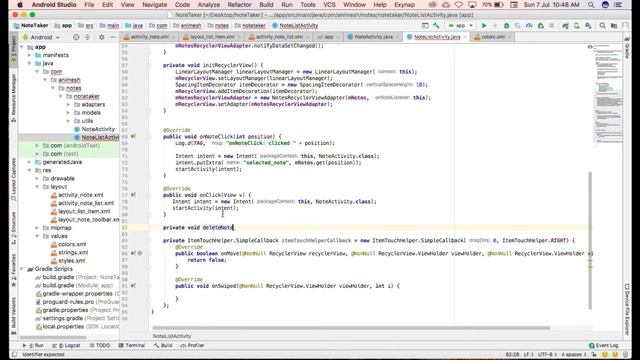Screen dimensions: 640x360
Task: Click NoteListActivity breadcrumb in navigation bar
Action: (x=295, y=25)
